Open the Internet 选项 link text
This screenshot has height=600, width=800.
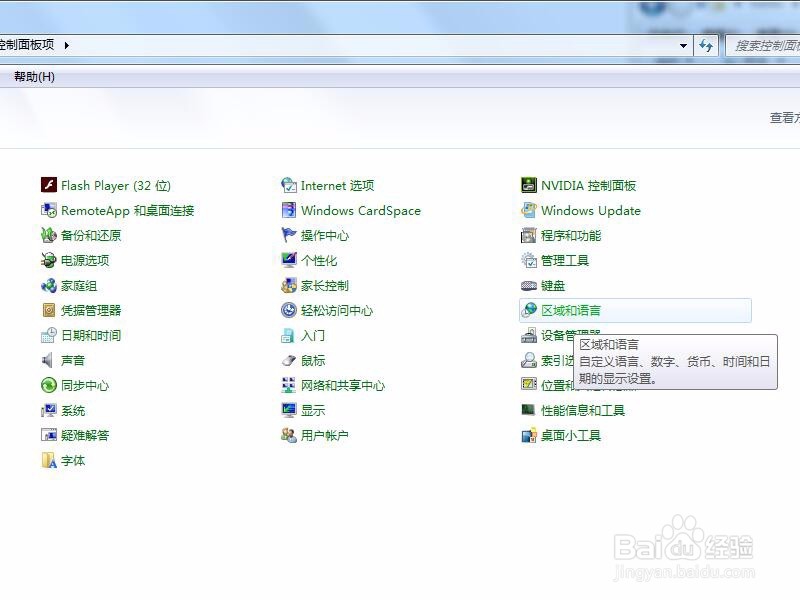(x=337, y=185)
